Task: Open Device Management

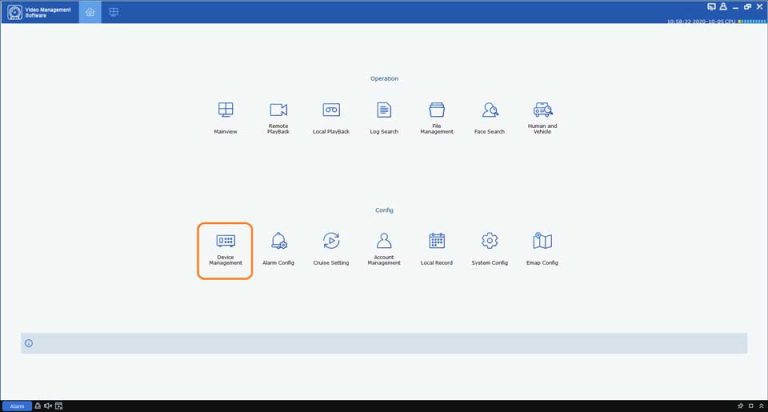Action: pyautogui.click(x=225, y=241)
